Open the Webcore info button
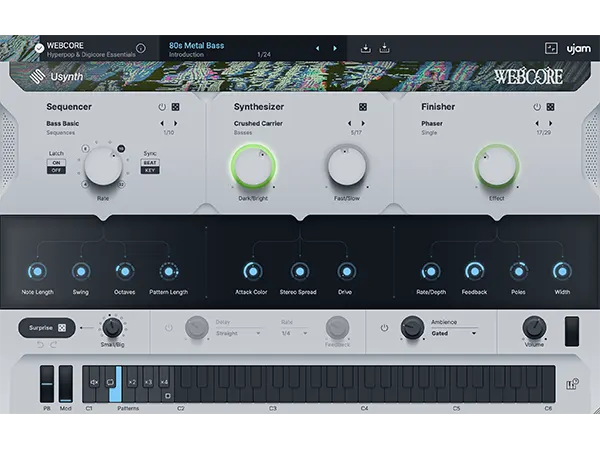 click(141, 48)
